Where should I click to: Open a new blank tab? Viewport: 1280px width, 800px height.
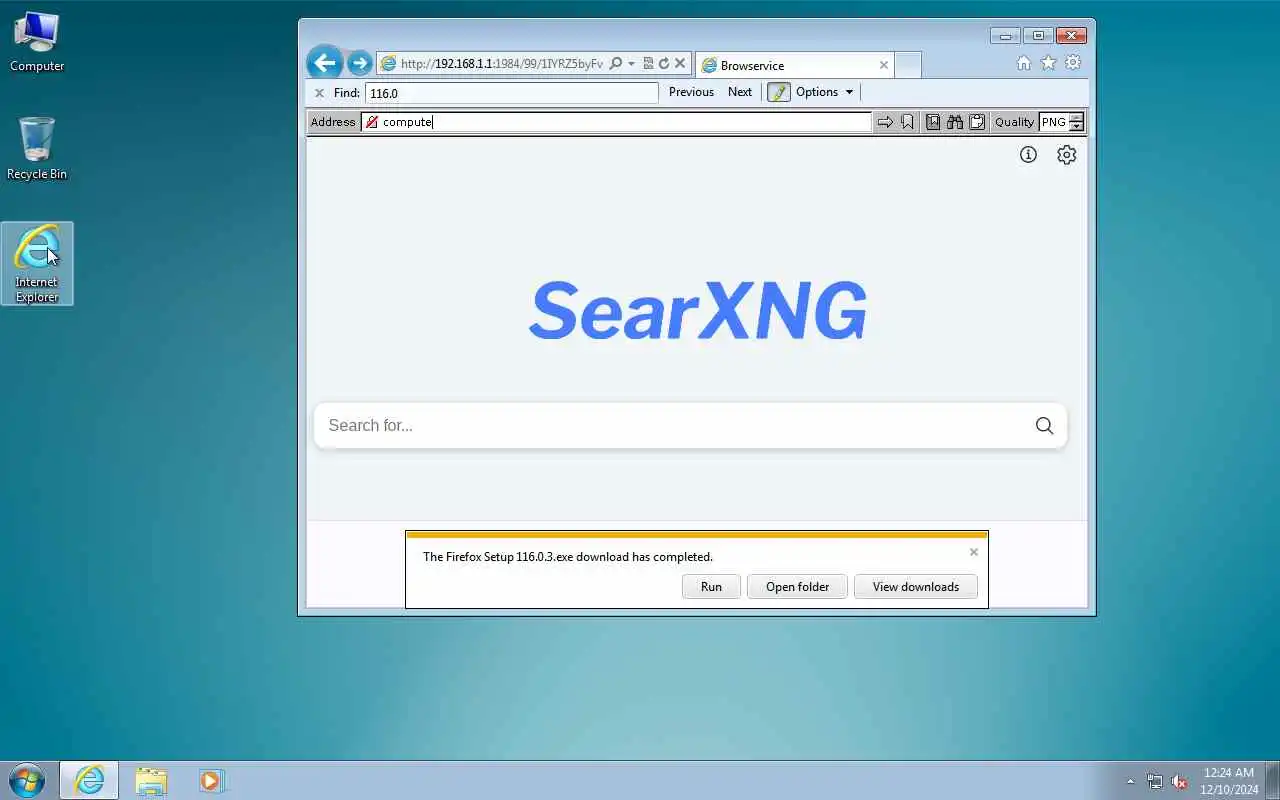click(x=907, y=65)
